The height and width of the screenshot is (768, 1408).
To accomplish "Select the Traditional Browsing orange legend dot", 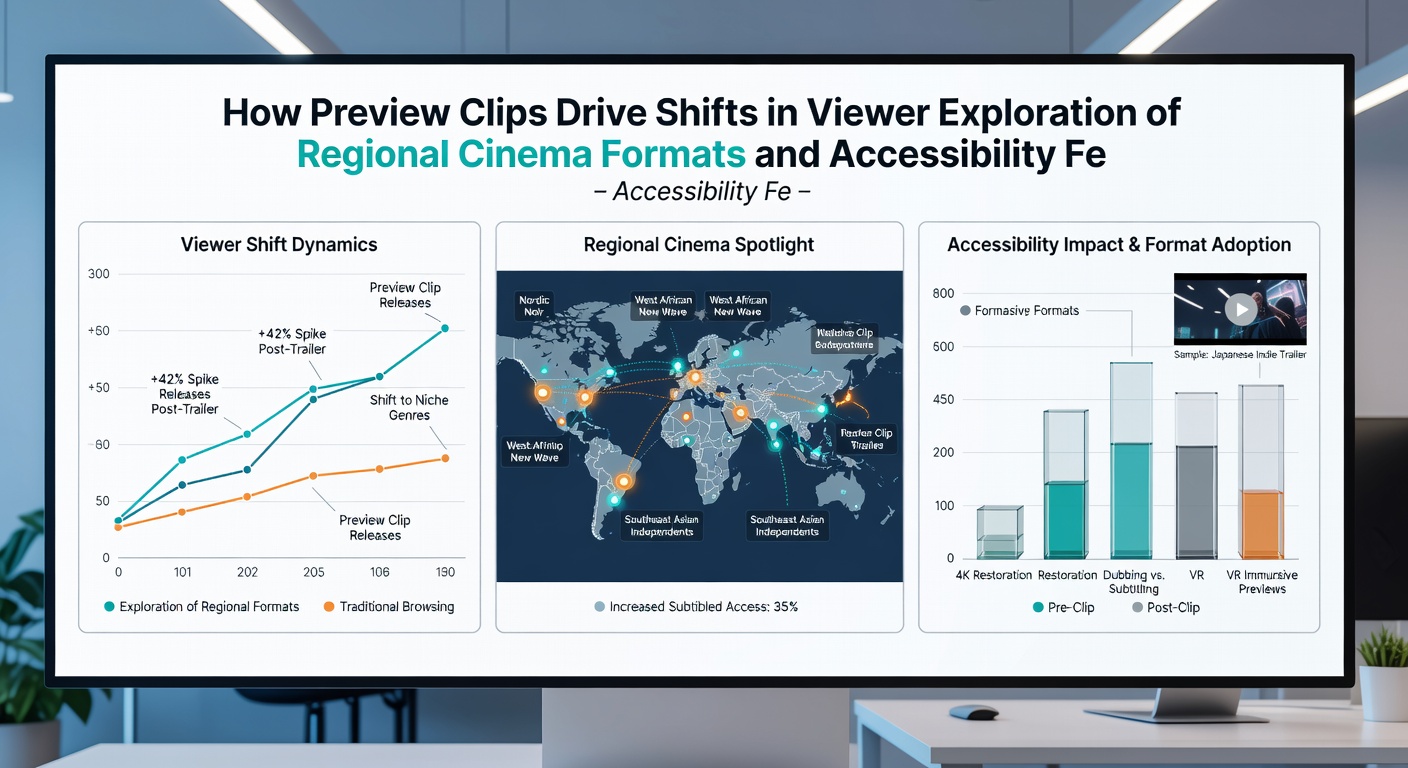I will [x=328, y=606].
